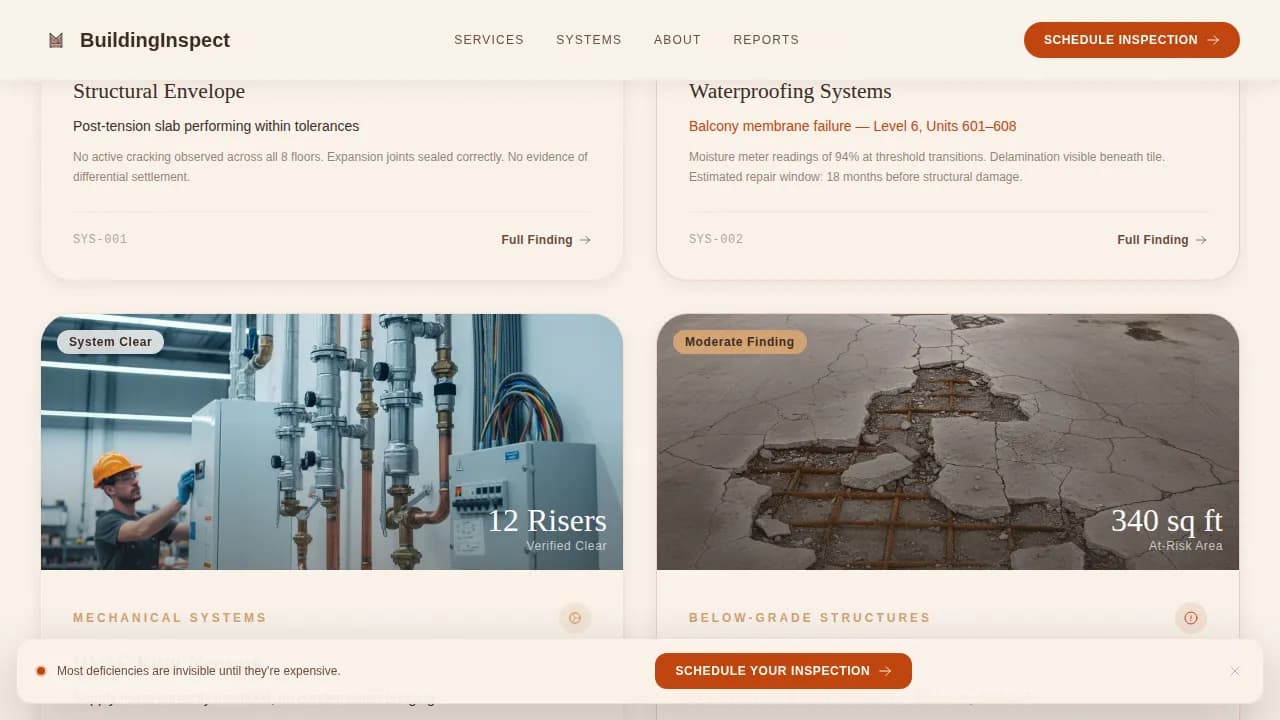
Task: Open the Balcony membrane failure finding link
Action: (x=852, y=126)
